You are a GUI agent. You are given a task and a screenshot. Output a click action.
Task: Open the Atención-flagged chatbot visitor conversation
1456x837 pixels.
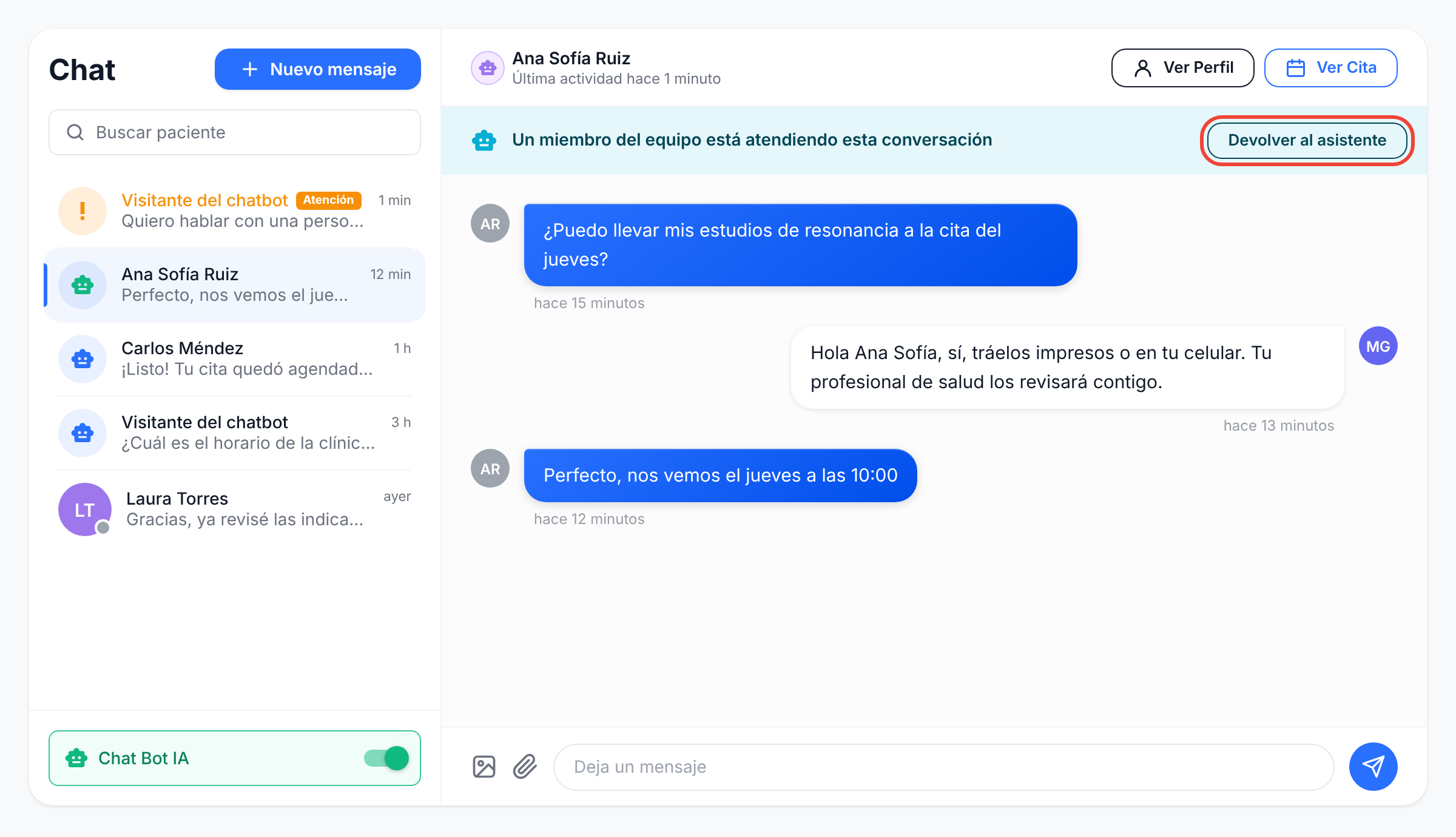click(235, 211)
